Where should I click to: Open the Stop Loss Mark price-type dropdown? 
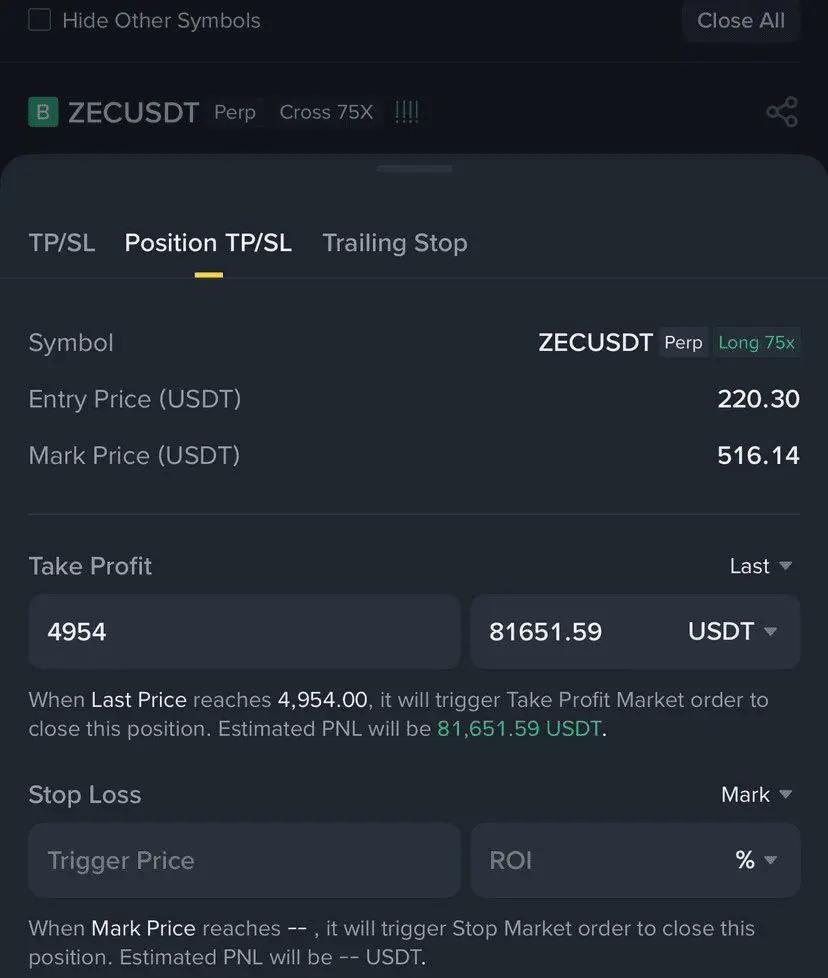[x=756, y=795]
